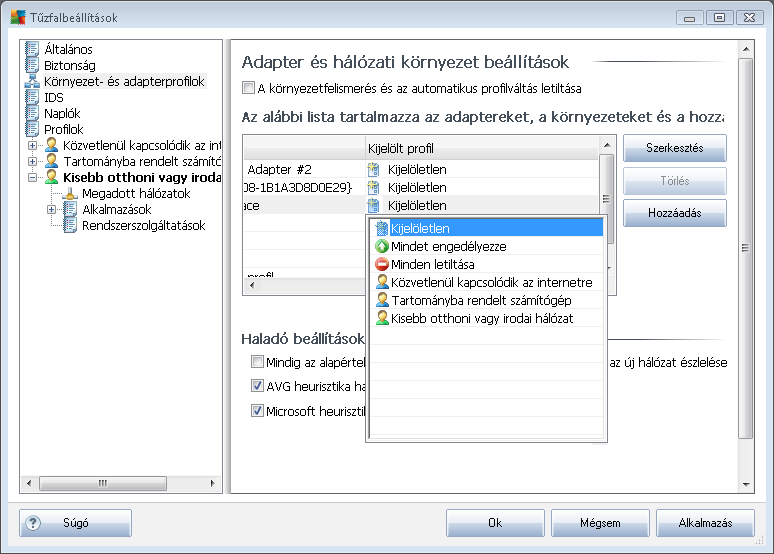Screen dimensions: 774x554
Task: Click the adapter list scroll up arrow
Action: (607, 145)
